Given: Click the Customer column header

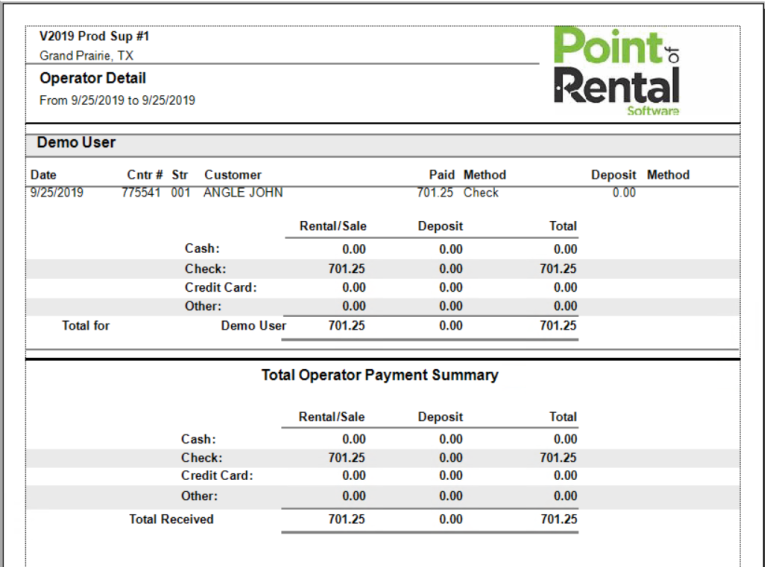Looking at the screenshot, I should pos(232,175).
